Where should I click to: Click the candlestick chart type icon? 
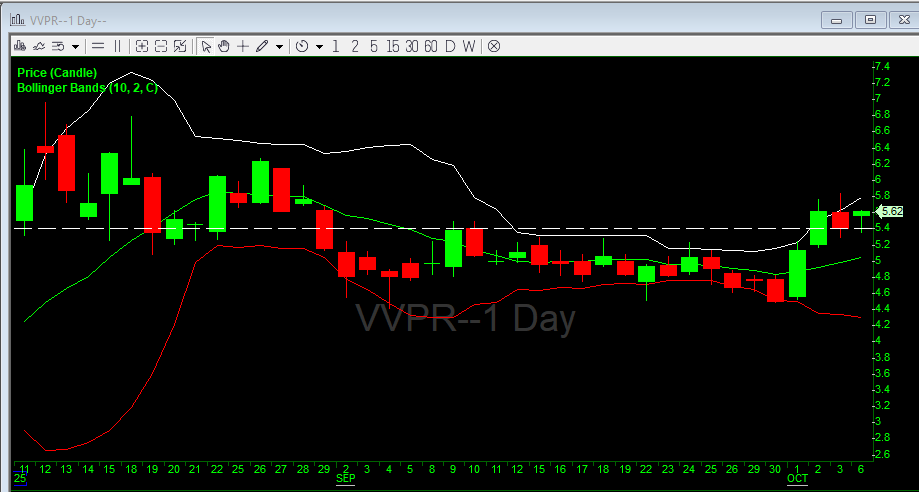[21, 46]
